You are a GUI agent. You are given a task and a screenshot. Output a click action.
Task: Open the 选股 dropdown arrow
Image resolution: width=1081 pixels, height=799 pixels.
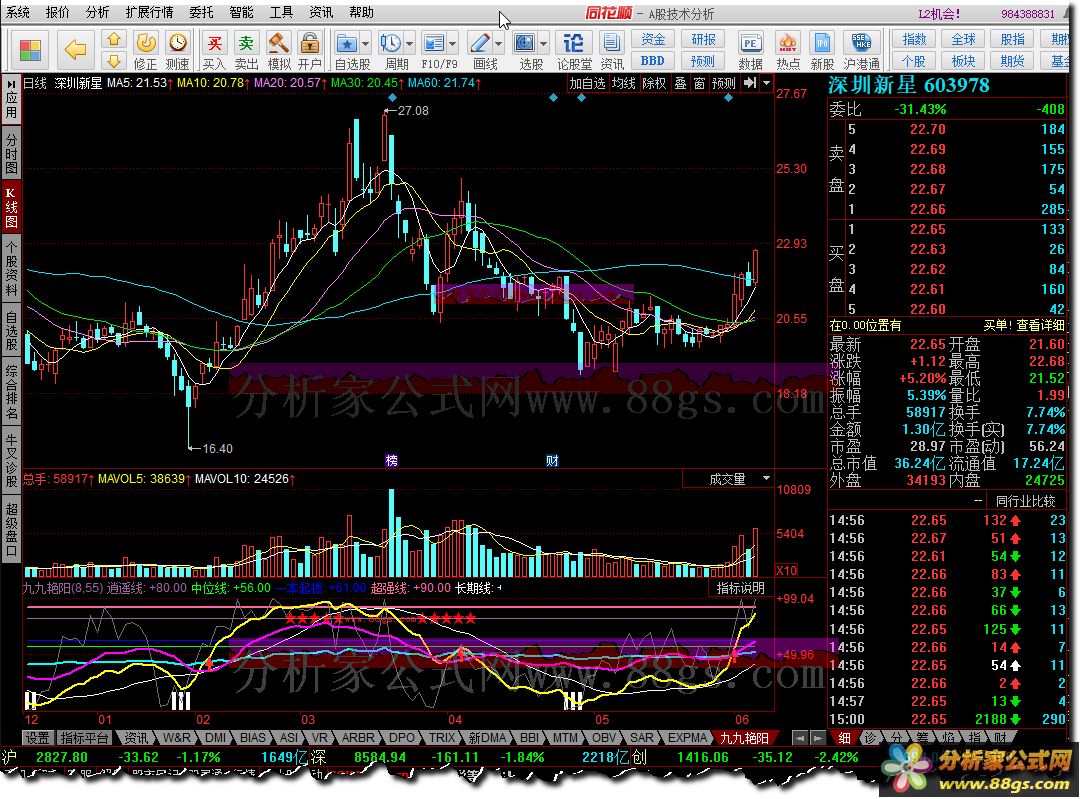[x=544, y=44]
